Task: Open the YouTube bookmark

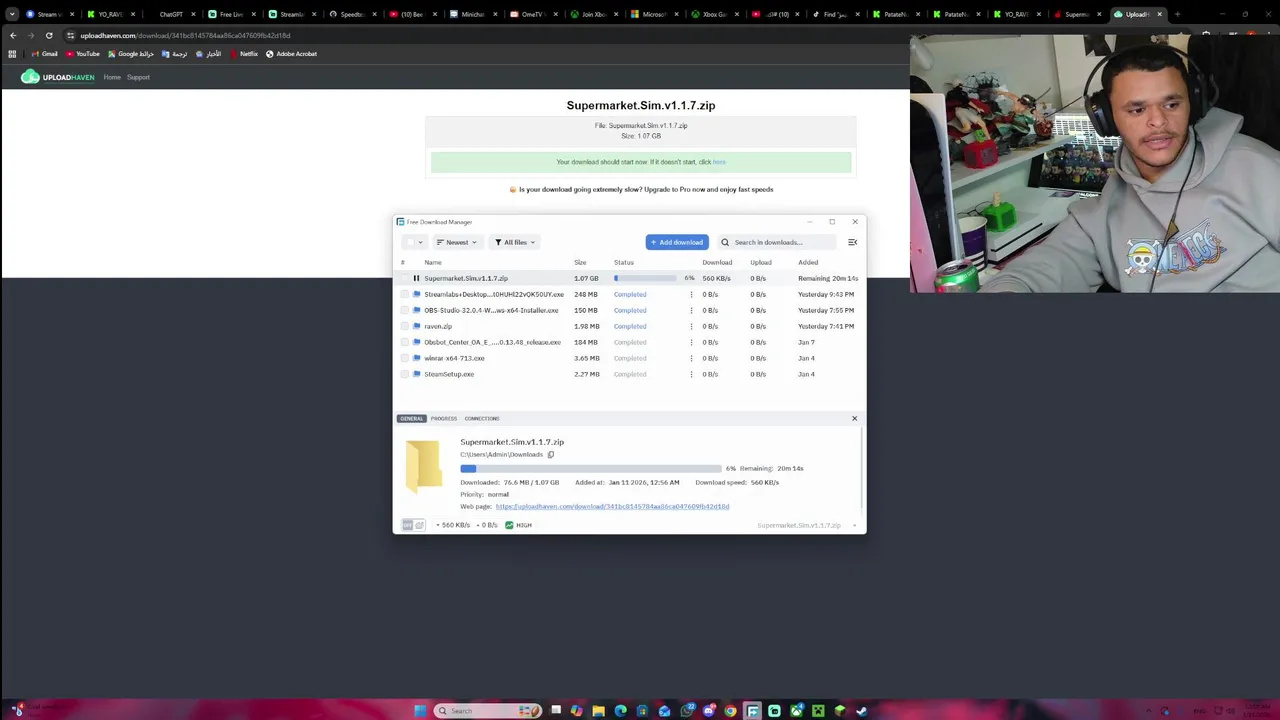Action: tap(83, 54)
